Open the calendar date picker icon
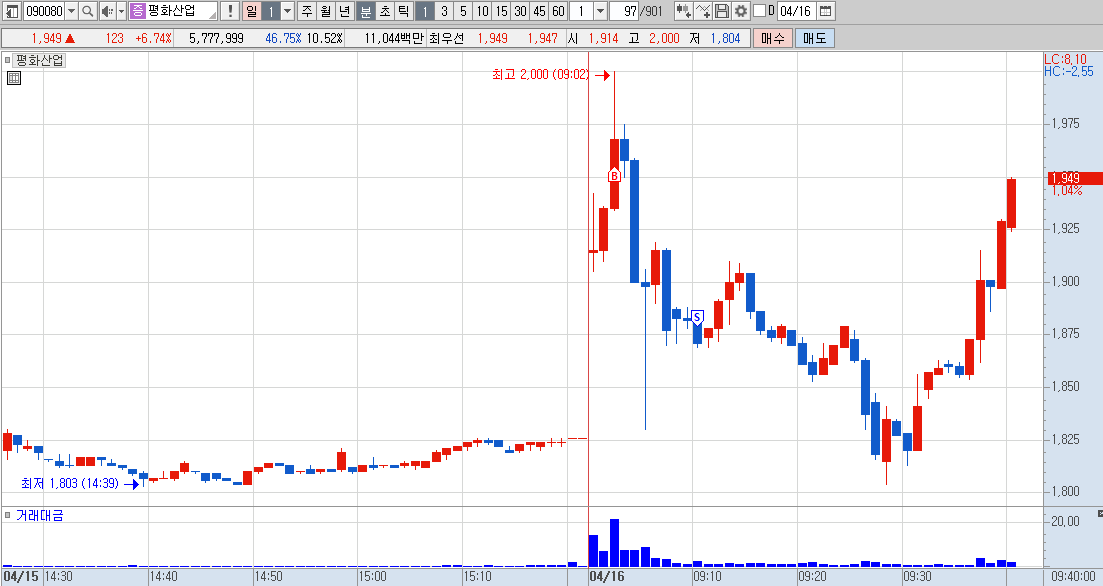Viewport: 1103px width, 586px height. [827, 11]
